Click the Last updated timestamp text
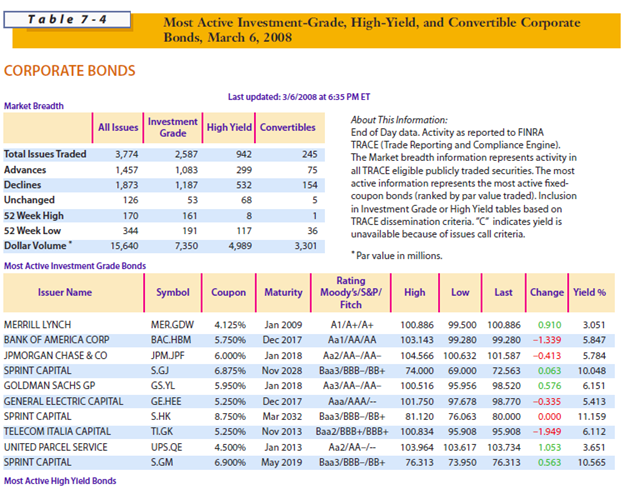The height and width of the screenshot is (489, 624). [299, 97]
